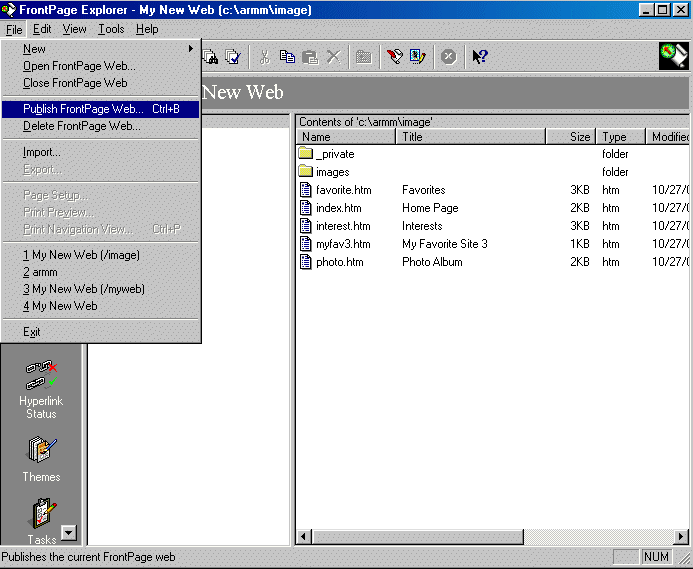Open the View menu
Viewport: 693px width, 569px height.
point(74,29)
